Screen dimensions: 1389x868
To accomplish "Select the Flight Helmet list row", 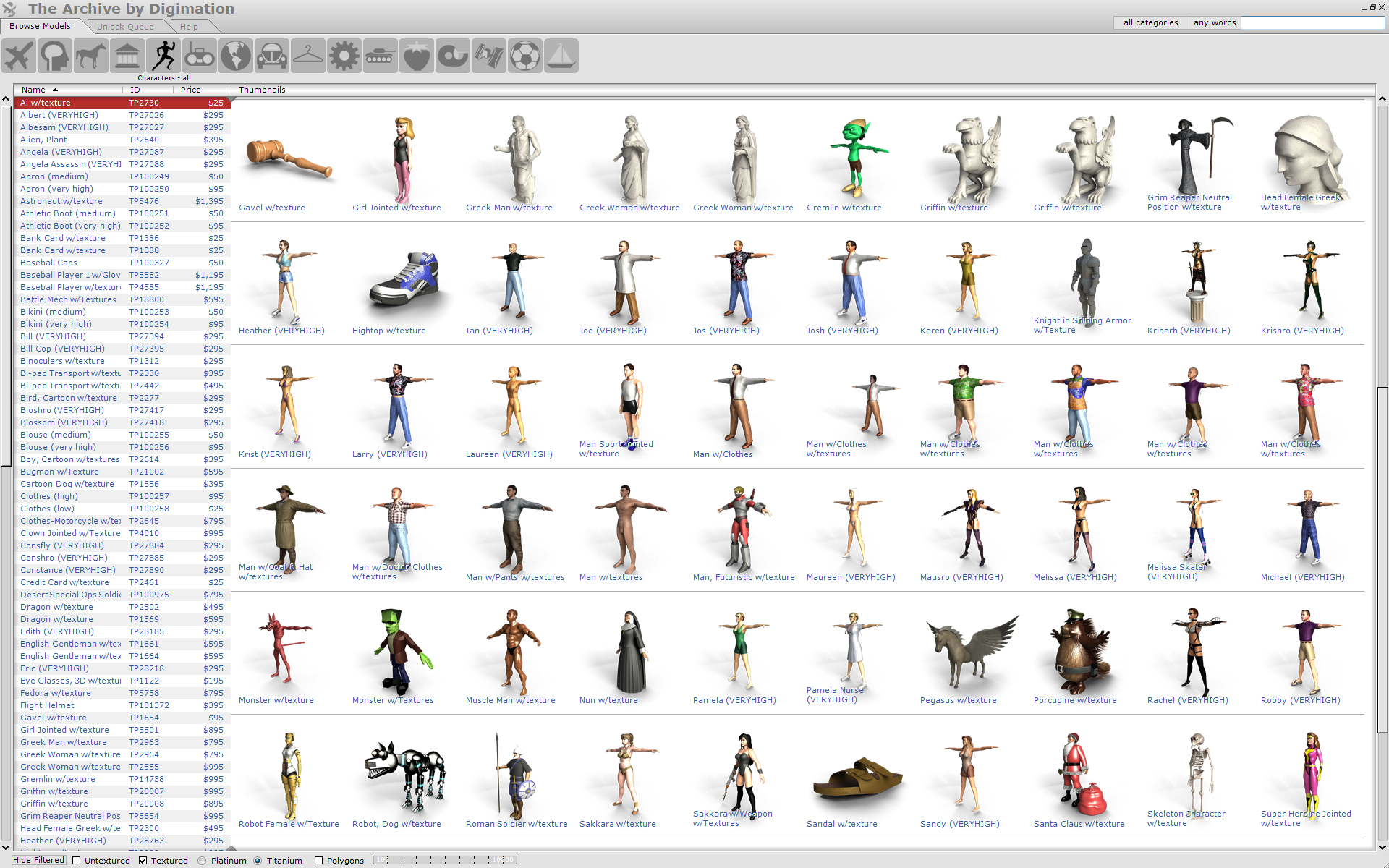I will pyautogui.click(x=122, y=705).
